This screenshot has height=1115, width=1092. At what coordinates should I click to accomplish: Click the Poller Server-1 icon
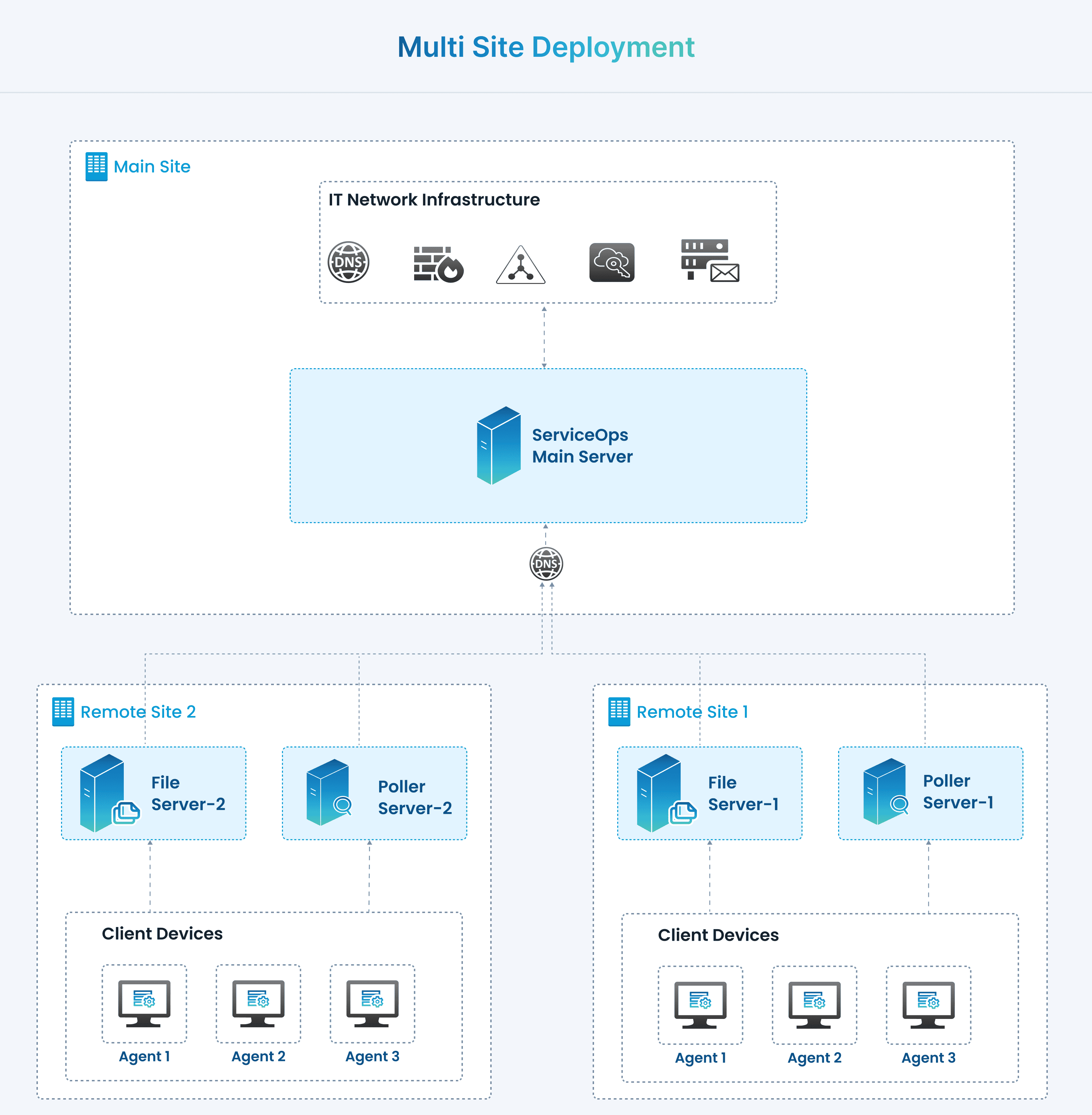885,791
